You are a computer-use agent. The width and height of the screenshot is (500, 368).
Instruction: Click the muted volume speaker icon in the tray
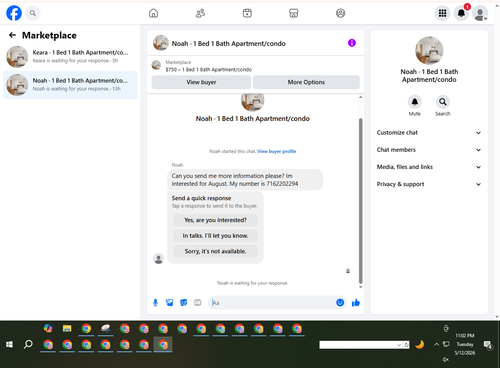(x=446, y=359)
